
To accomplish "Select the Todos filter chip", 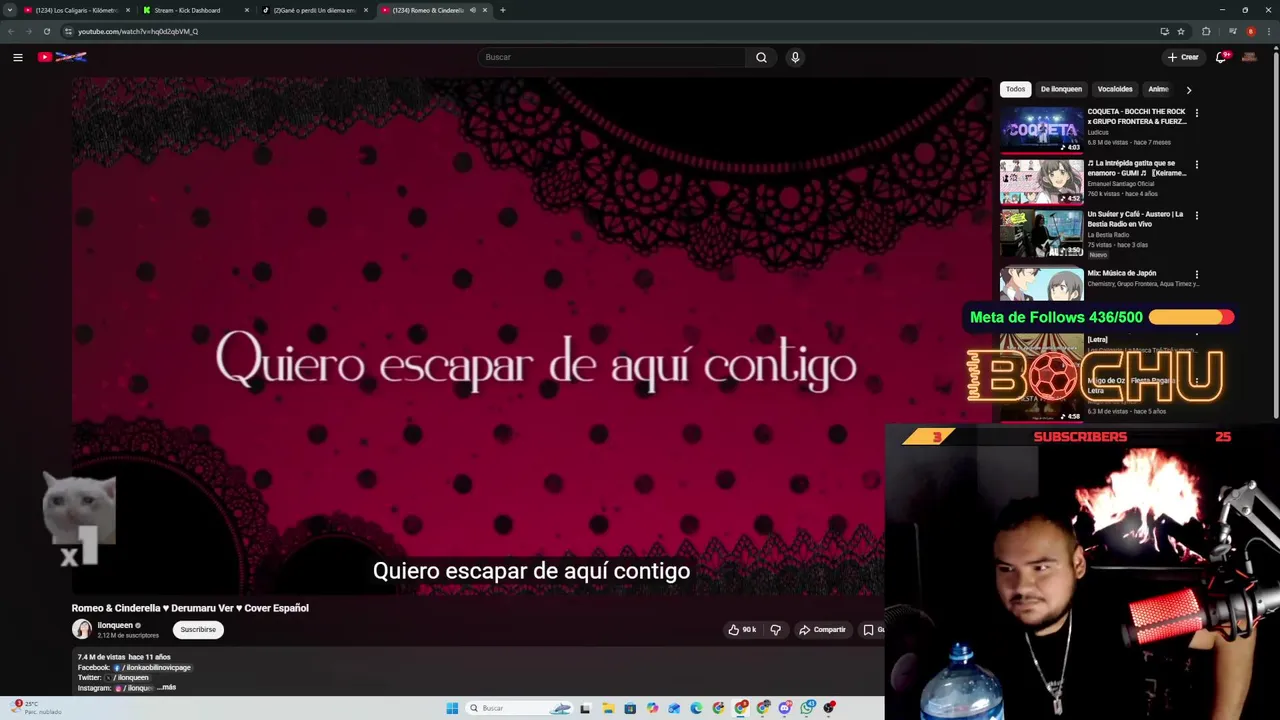I will (1015, 89).
